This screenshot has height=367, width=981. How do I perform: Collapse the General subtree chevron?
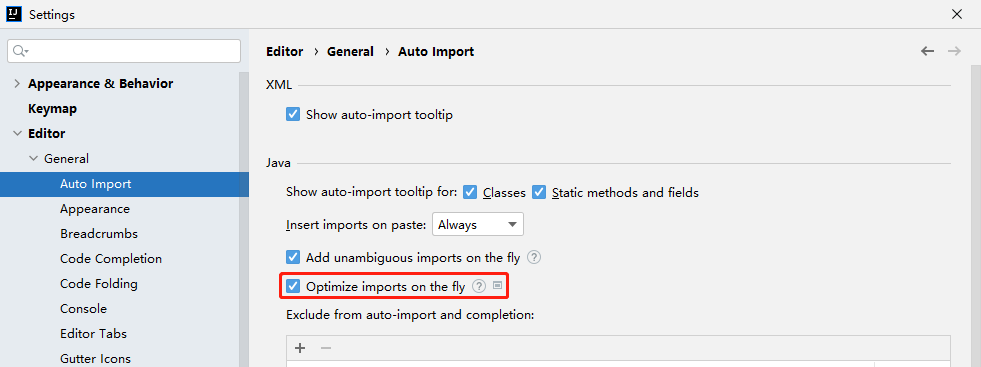click(33, 159)
